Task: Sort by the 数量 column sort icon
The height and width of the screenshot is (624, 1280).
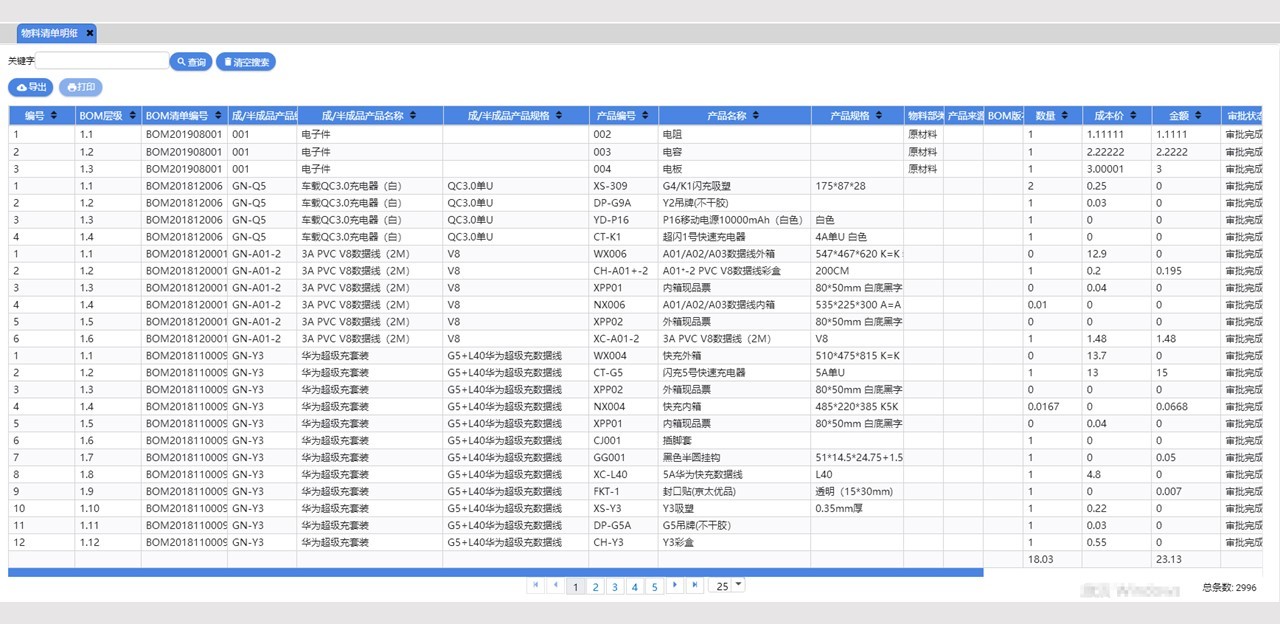Action: [1065, 116]
